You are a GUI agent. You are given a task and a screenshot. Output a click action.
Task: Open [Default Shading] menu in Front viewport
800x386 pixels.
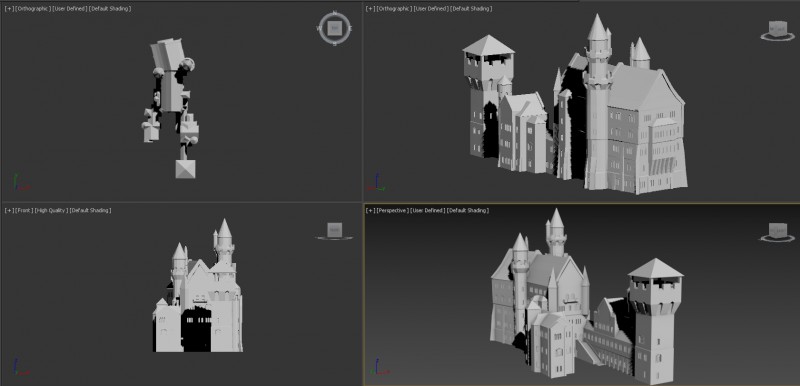[90, 210]
